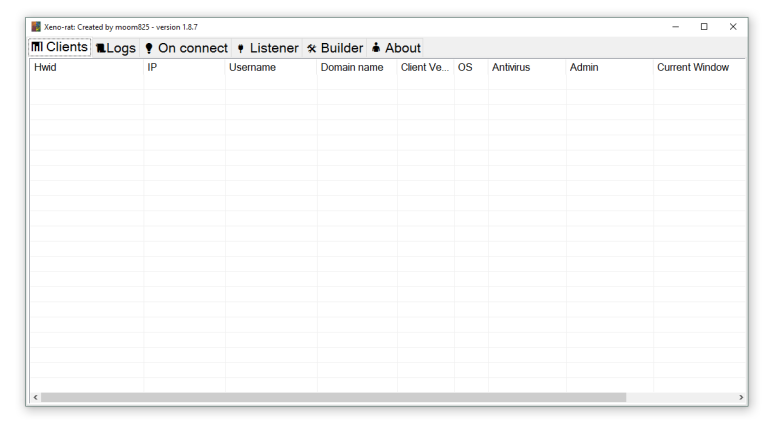Minimize the Xeno-rat window
This screenshot has width=768, height=428.
676,27
